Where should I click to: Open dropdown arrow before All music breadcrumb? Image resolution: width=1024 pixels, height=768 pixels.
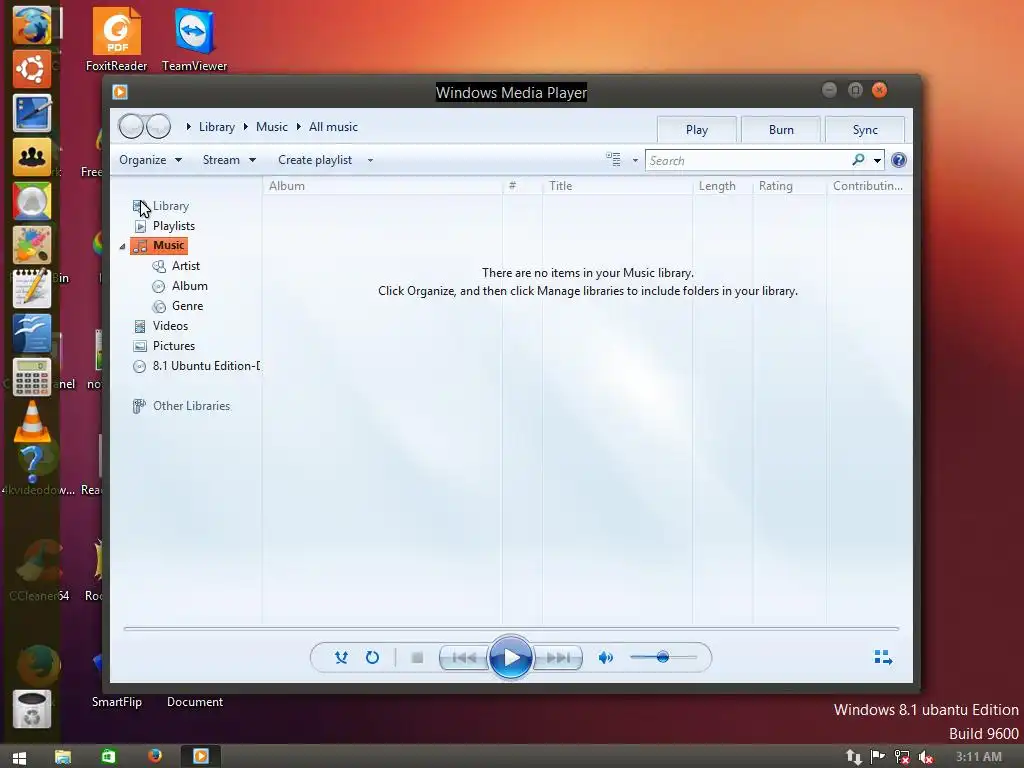[298, 127]
